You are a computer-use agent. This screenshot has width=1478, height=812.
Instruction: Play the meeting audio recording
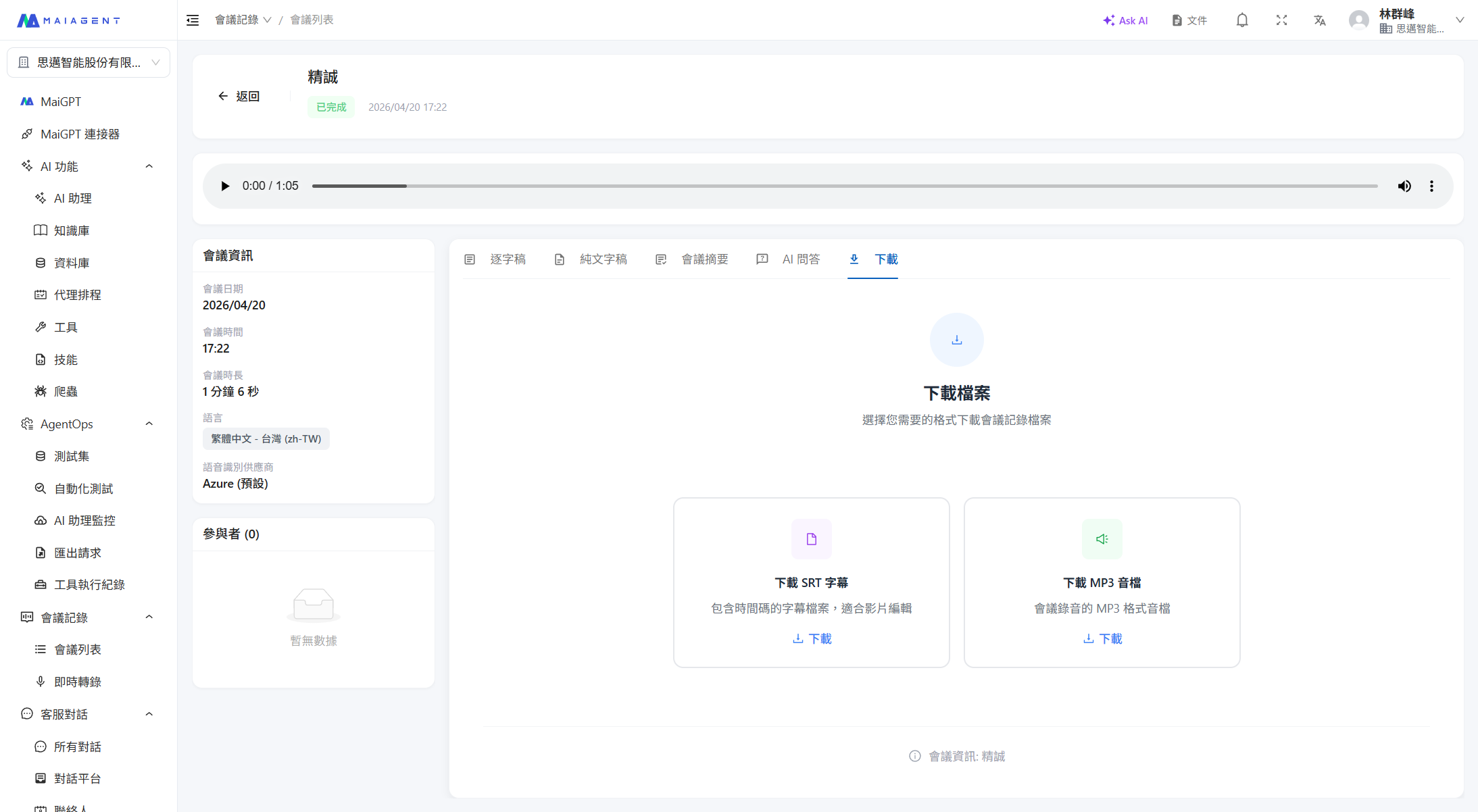pyautogui.click(x=225, y=186)
